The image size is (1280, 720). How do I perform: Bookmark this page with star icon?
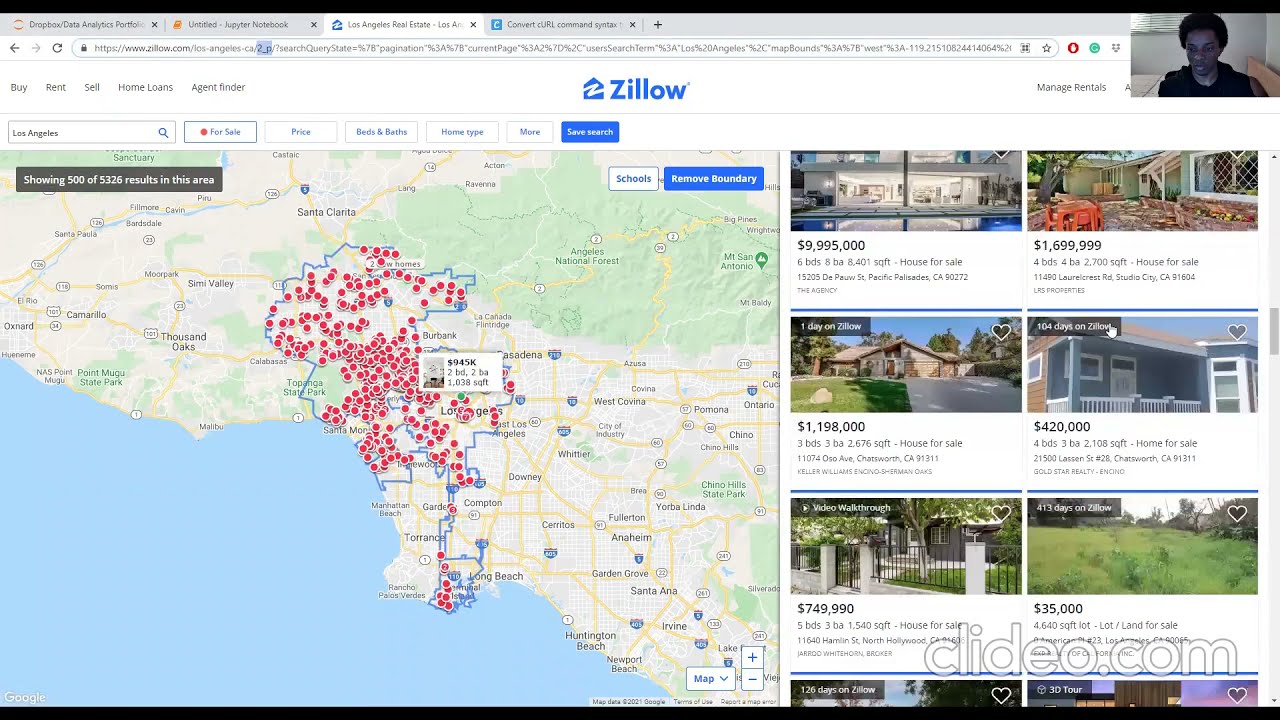point(1046,48)
